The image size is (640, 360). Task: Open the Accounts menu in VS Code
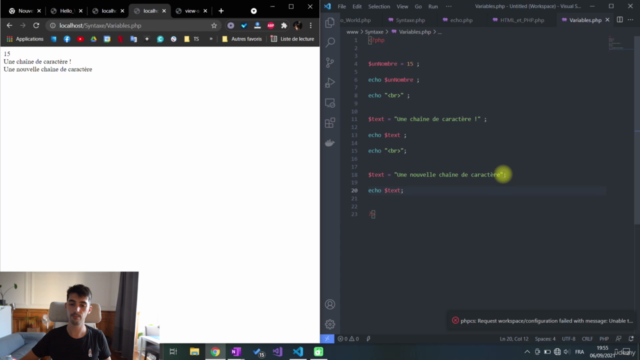tap(330, 304)
